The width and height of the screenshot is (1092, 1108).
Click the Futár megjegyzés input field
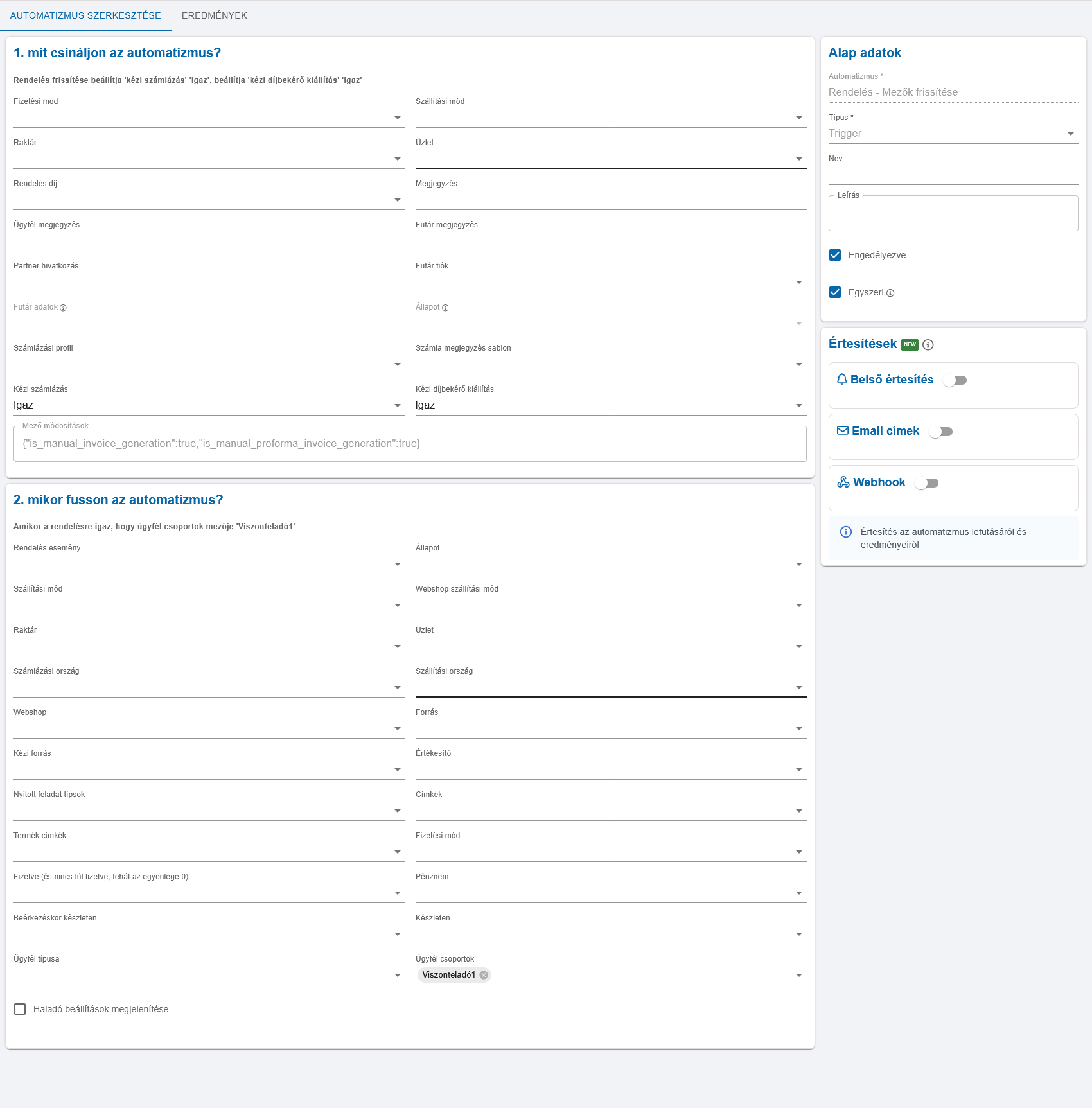point(611,241)
